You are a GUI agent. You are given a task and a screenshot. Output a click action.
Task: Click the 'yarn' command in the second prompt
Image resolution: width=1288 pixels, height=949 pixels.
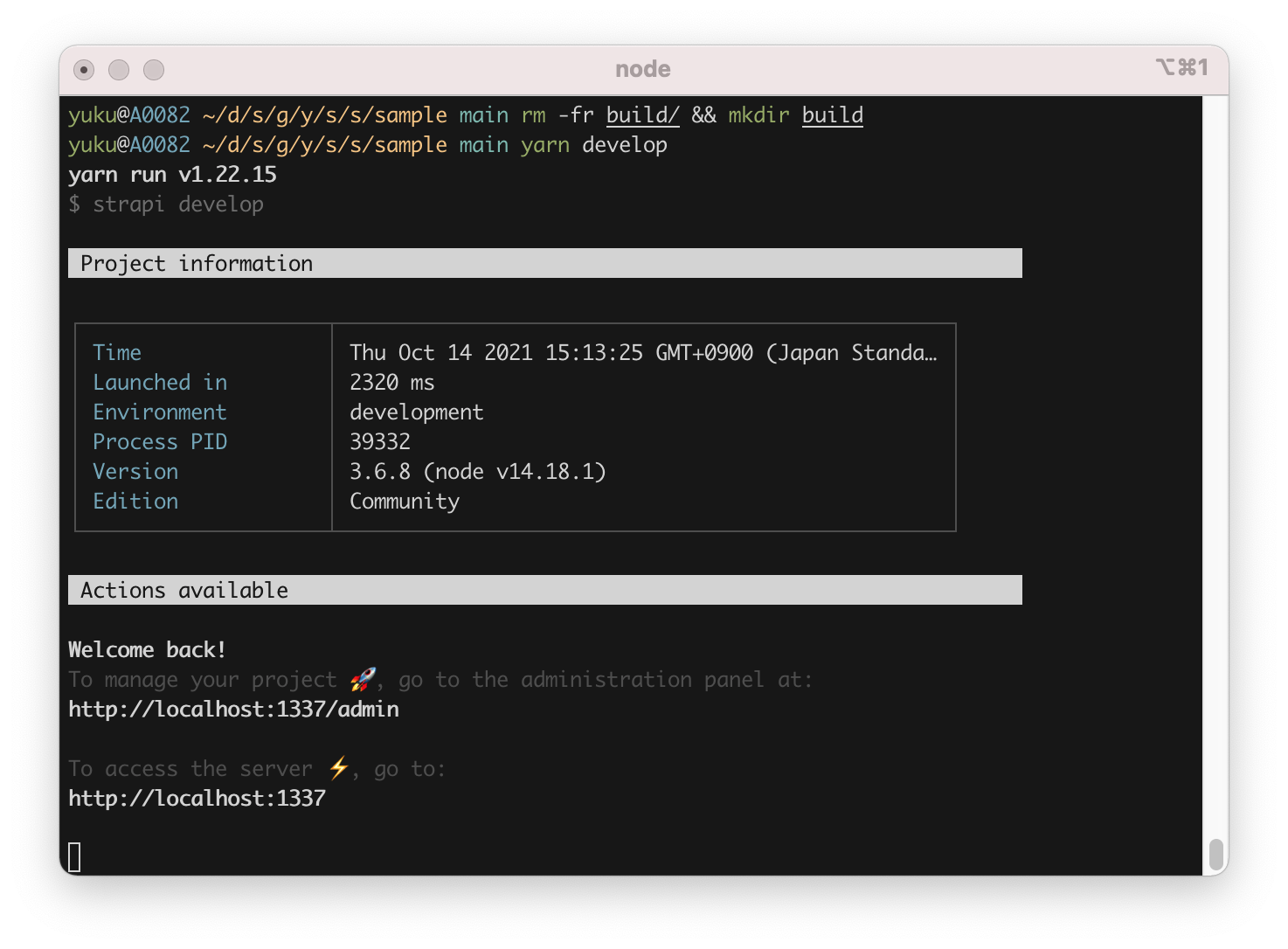(x=545, y=145)
